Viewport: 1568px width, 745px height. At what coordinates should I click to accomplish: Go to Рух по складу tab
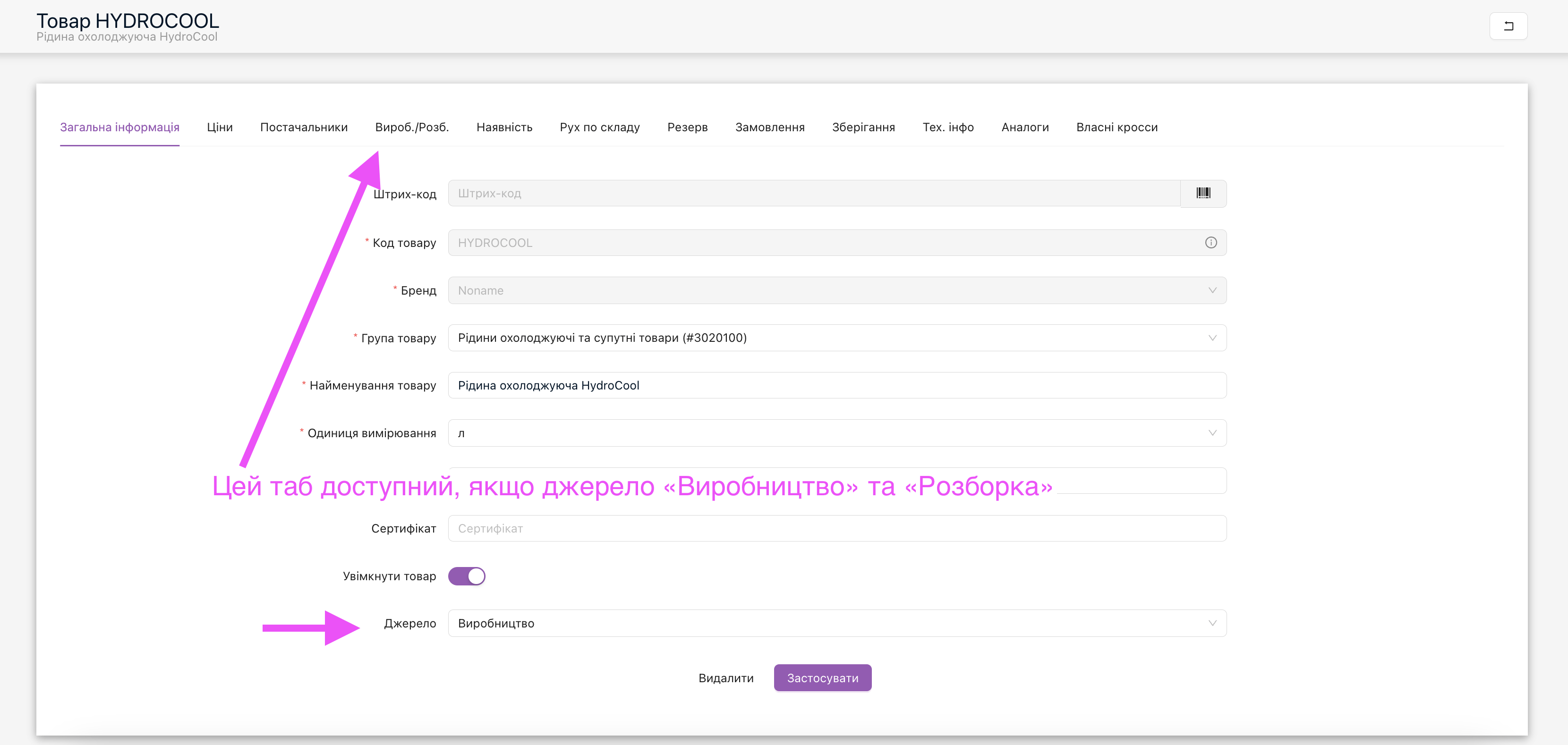point(599,127)
